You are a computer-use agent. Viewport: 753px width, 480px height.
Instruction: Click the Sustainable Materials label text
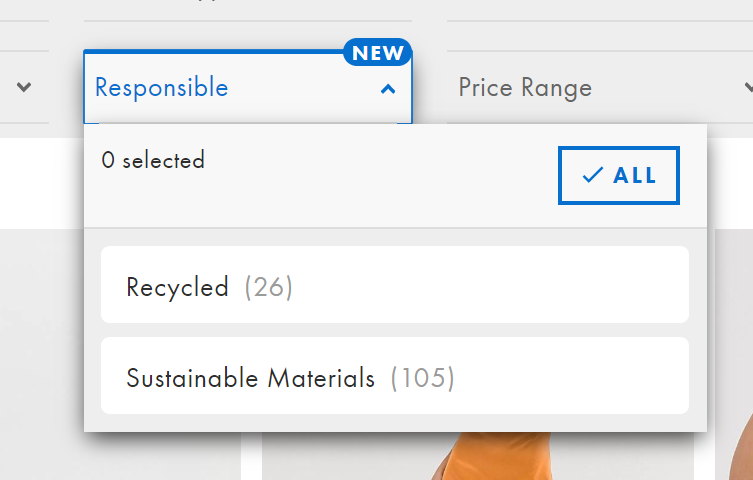(x=250, y=378)
